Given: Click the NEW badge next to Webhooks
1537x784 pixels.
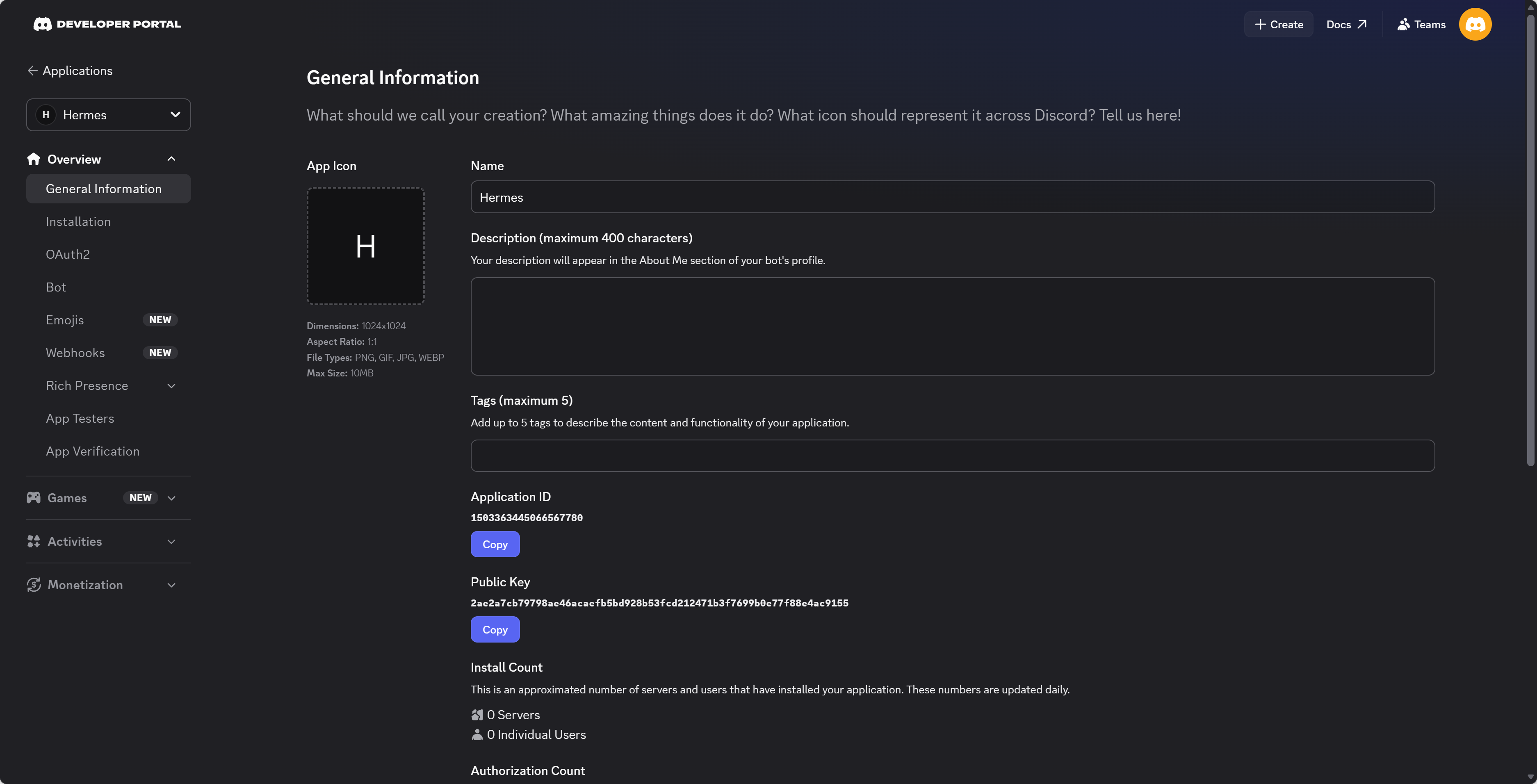Looking at the screenshot, I should [160, 353].
